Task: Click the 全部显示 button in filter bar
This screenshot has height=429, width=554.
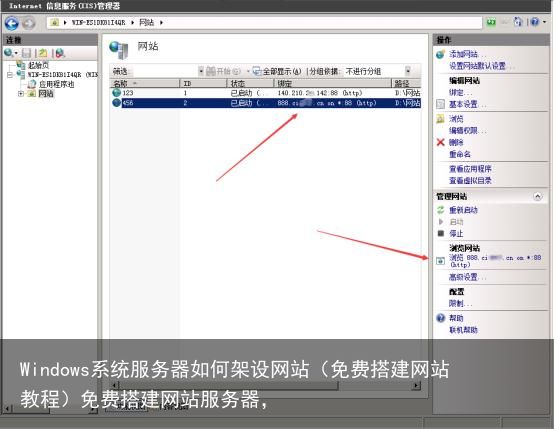Action: pos(277,71)
